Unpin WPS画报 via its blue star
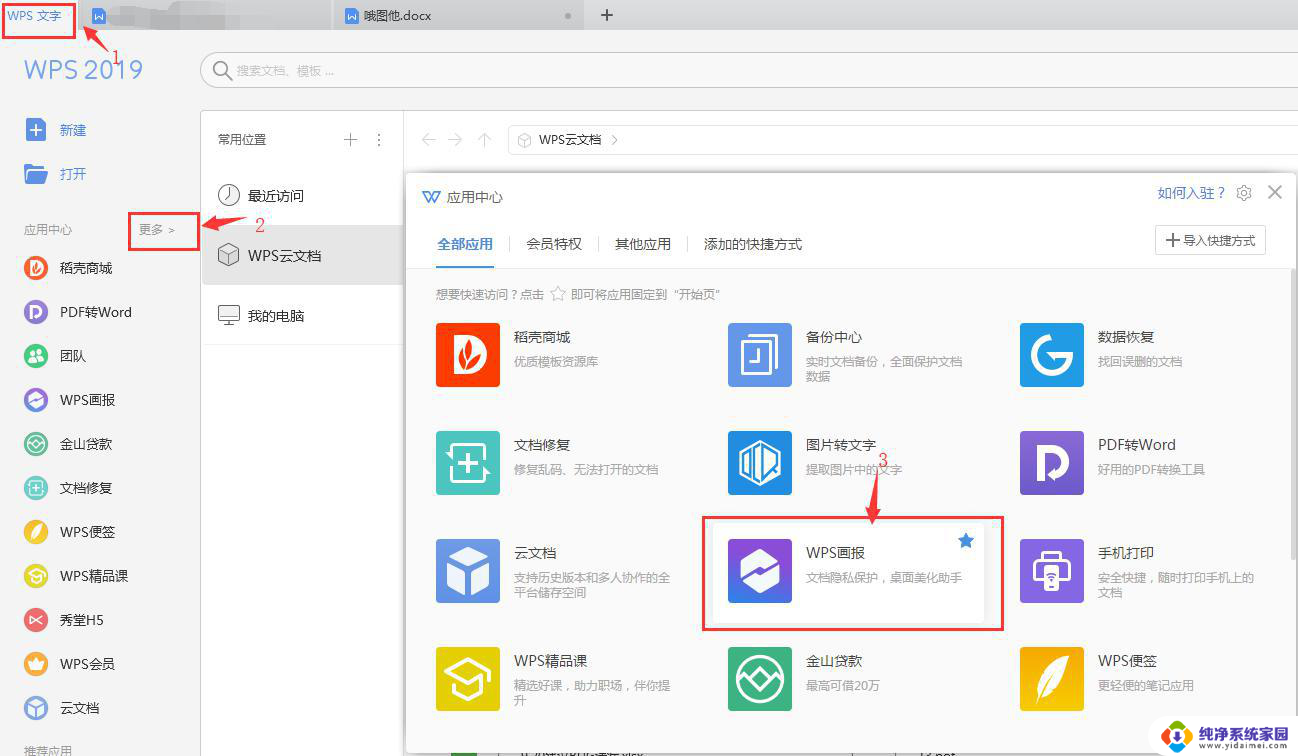This screenshot has height=756, width=1298. pyautogui.click(x=966, y=541)
